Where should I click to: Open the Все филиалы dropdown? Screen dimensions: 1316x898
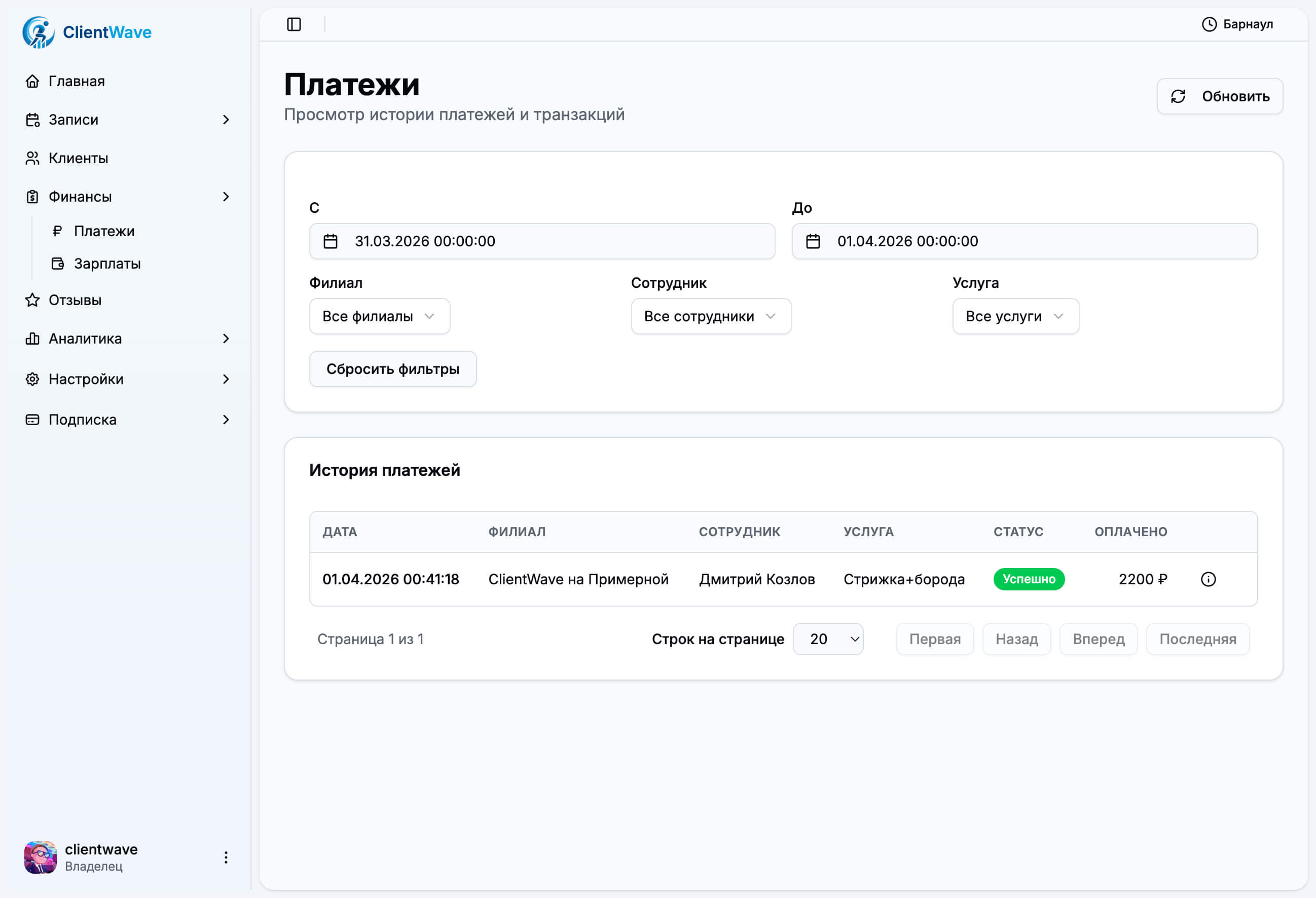pos(379,317)
